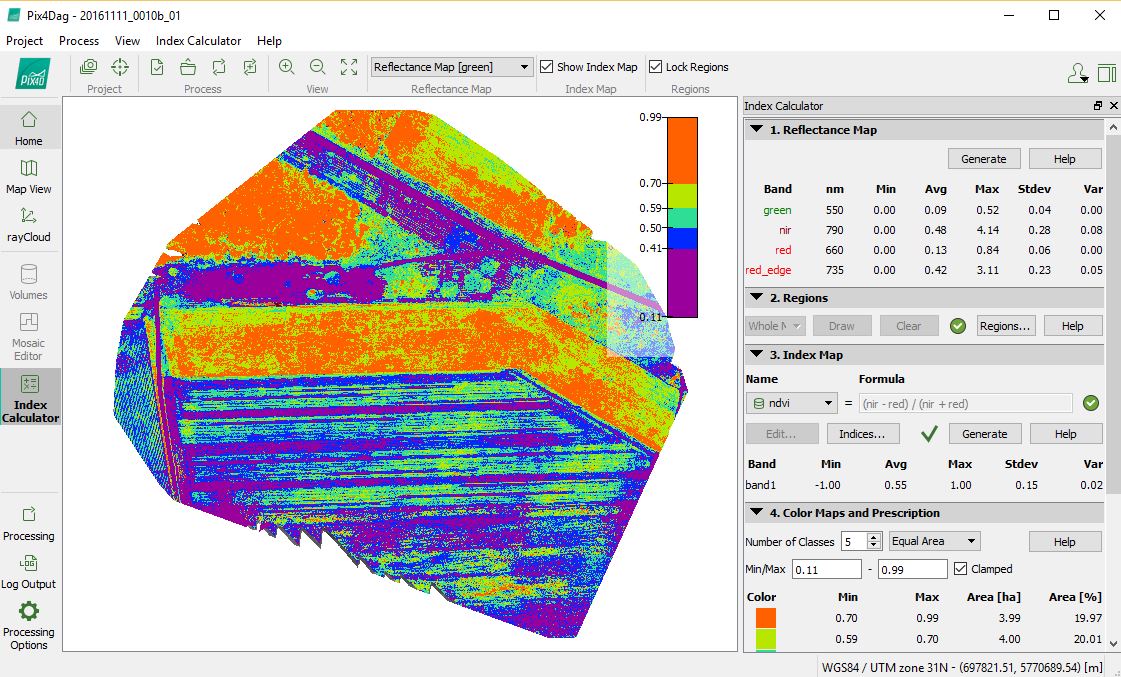Click Help button in Index Map section

click(1065, 434)
